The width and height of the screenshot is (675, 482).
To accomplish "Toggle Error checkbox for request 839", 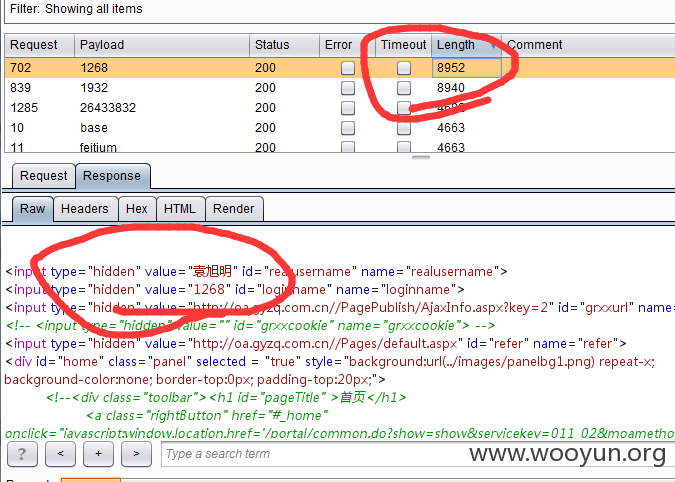I will (348, 88).
